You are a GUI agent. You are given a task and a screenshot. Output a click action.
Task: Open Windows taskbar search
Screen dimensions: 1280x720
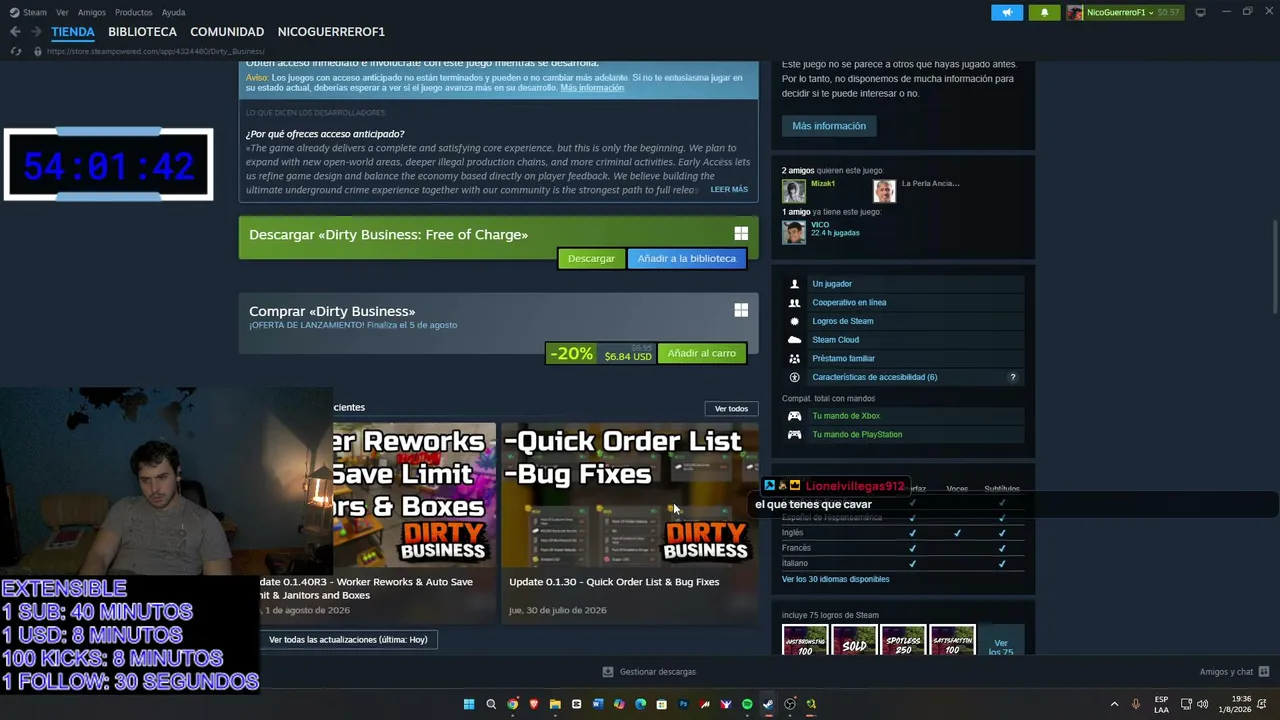point(491,704)
